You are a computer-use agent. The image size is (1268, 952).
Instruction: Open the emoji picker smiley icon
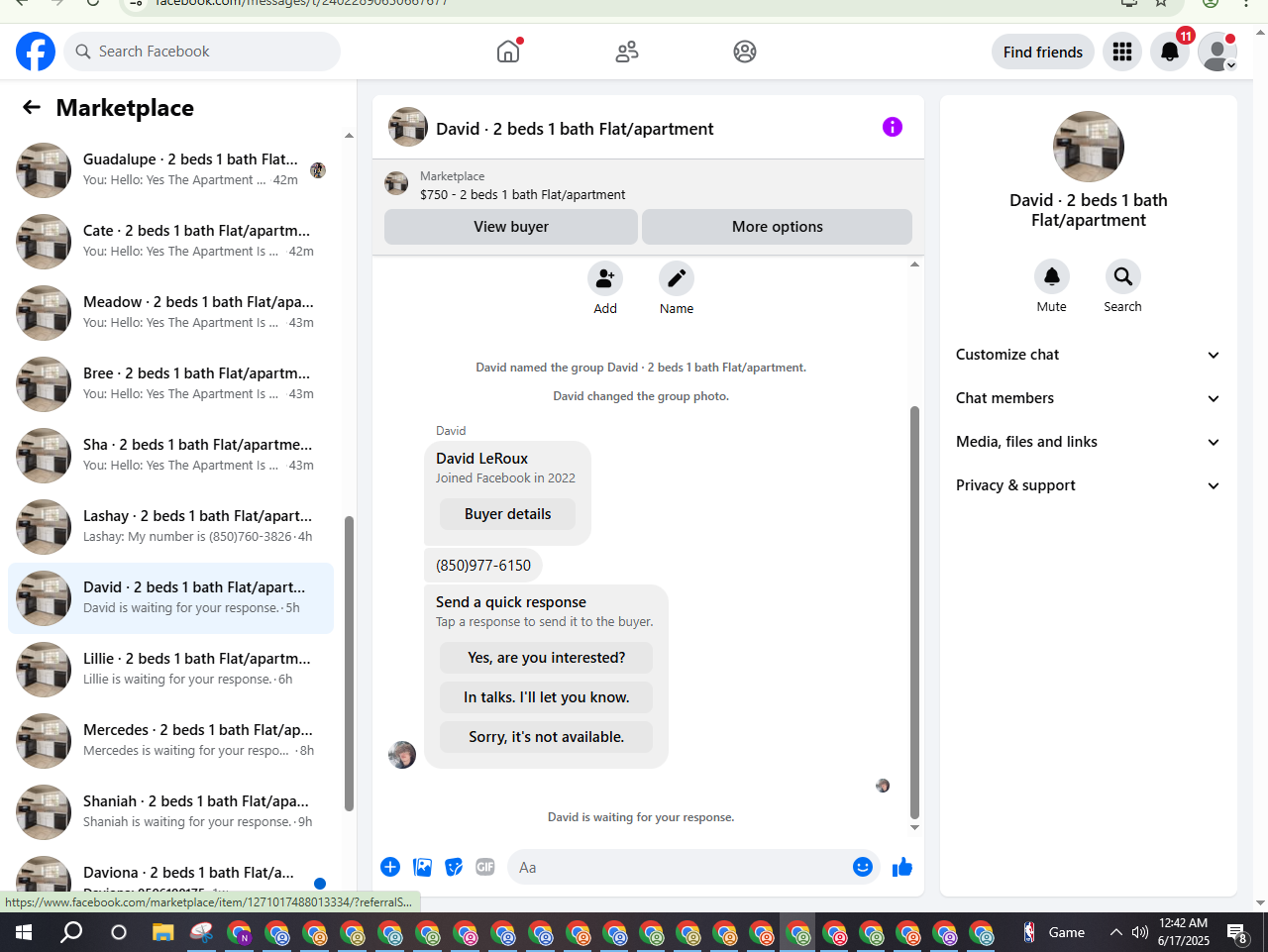(x=863, y=867)
